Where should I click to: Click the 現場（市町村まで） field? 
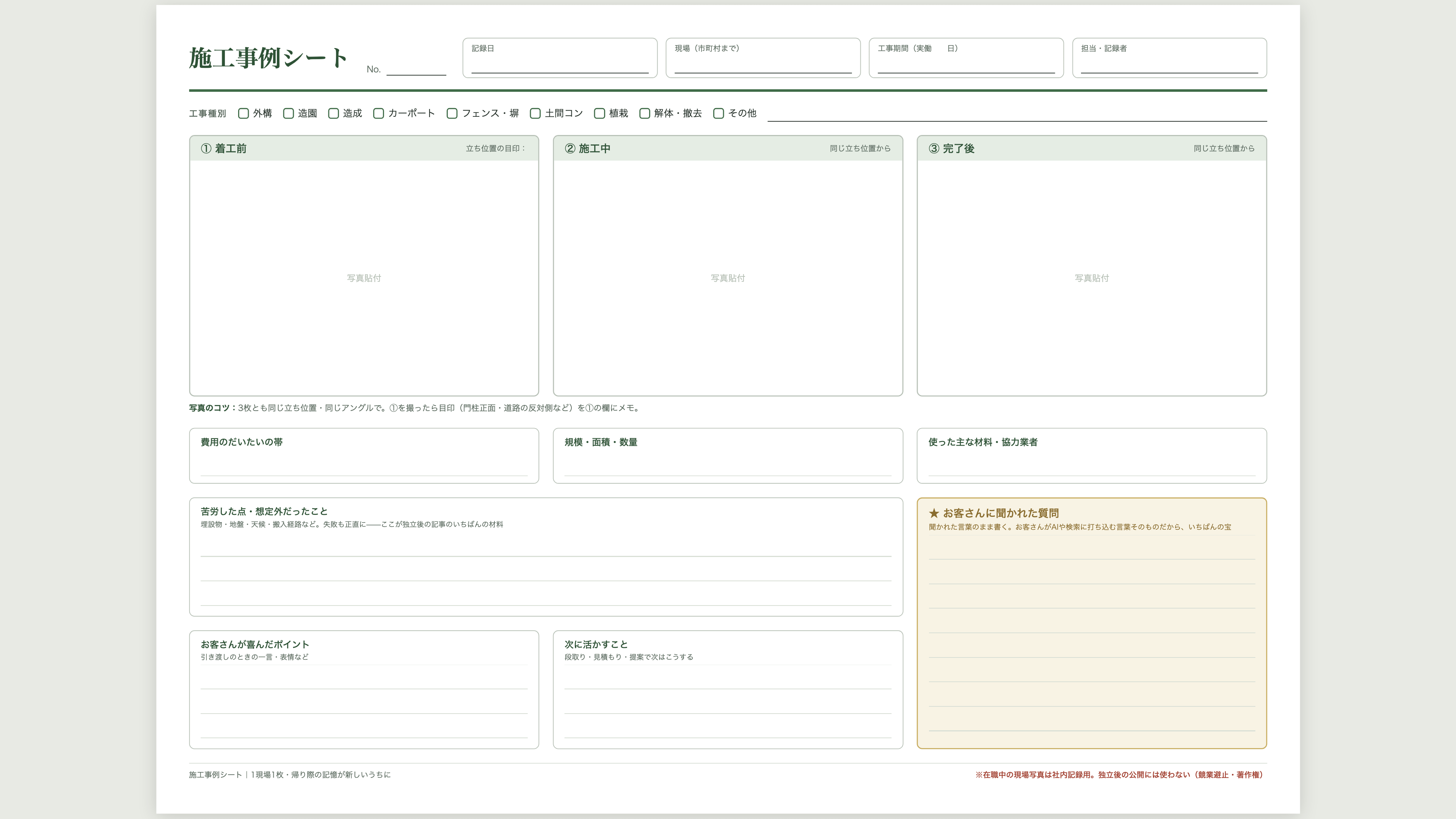point(763,58)
